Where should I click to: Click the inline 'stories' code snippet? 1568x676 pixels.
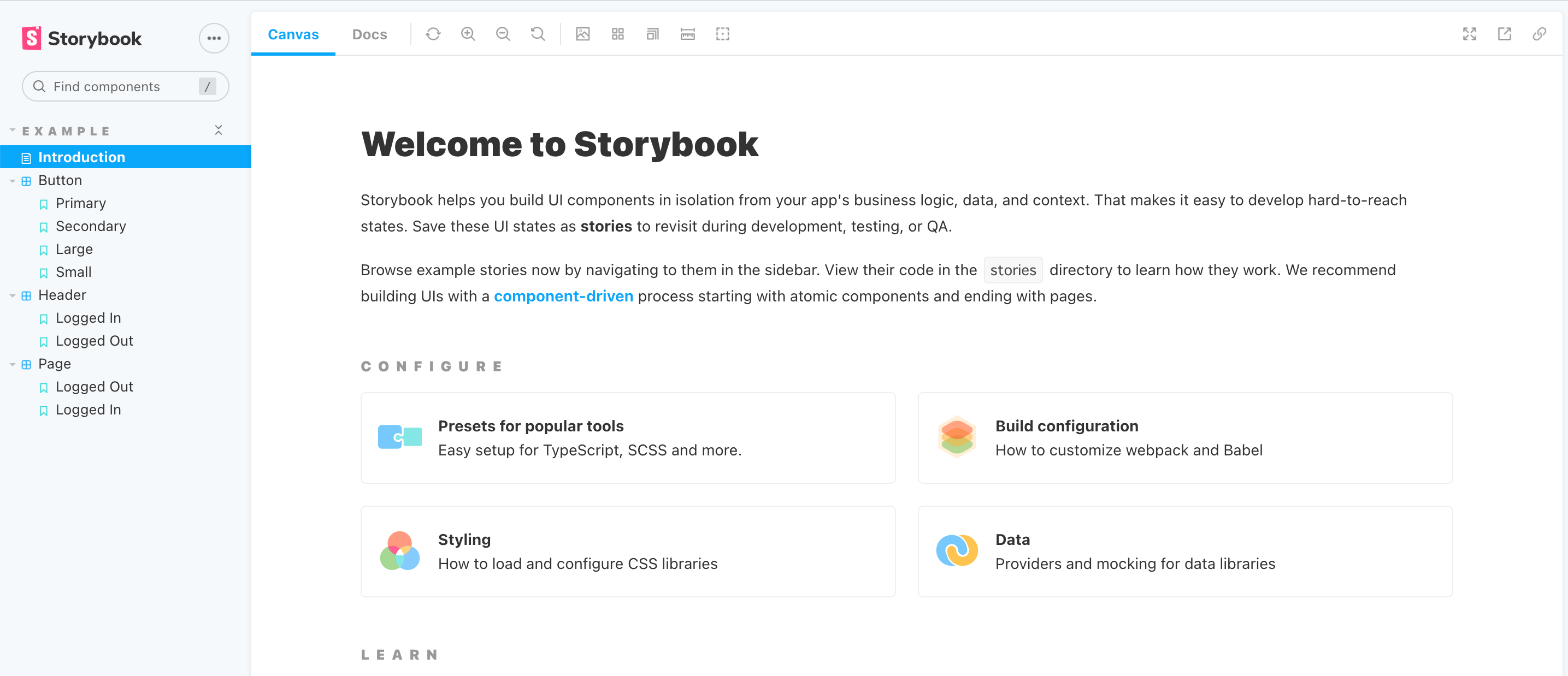click(x=1013, y=270)
